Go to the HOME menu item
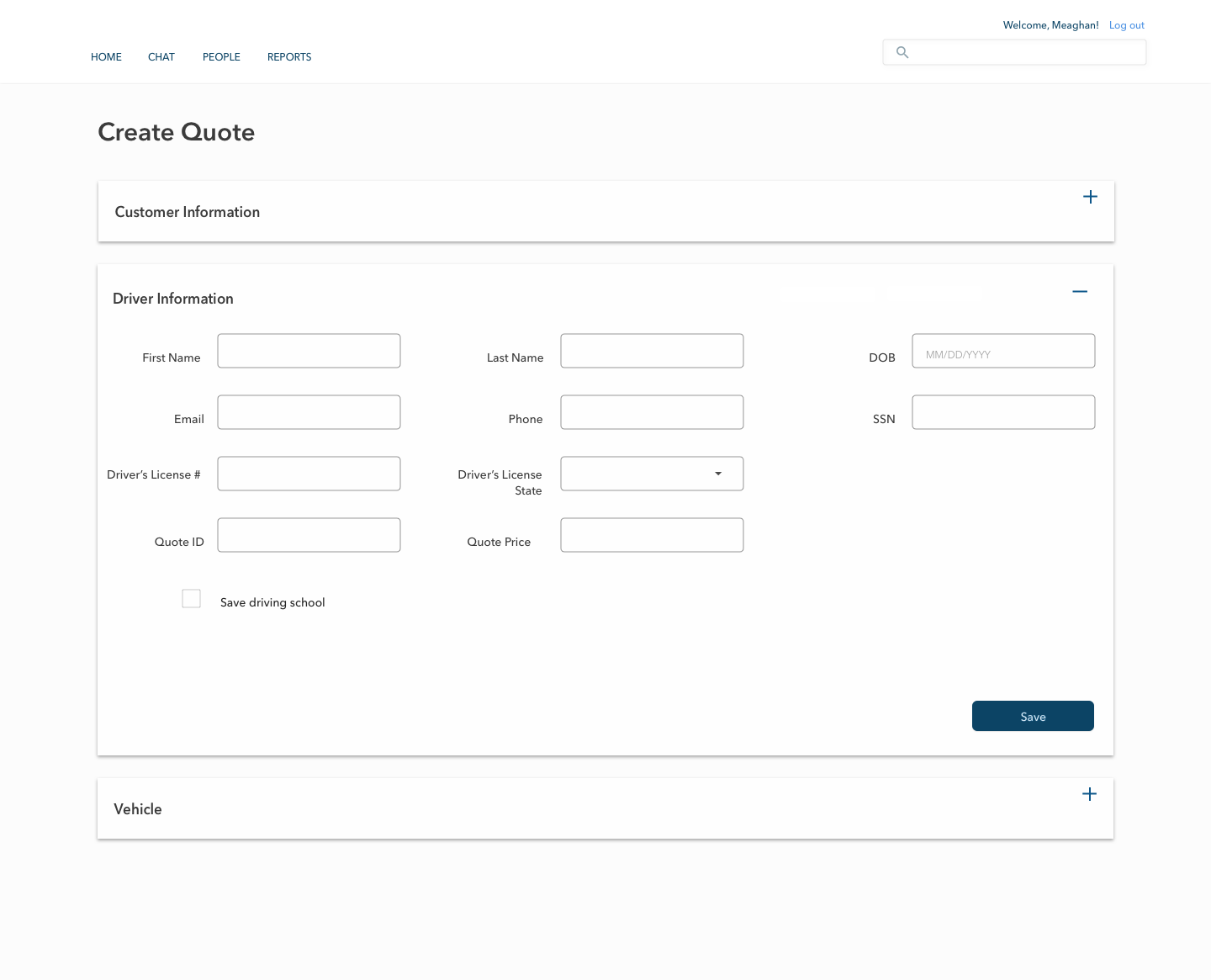Image resolution: width=1211 pixels, height=980 pixels. pos(106,57)
